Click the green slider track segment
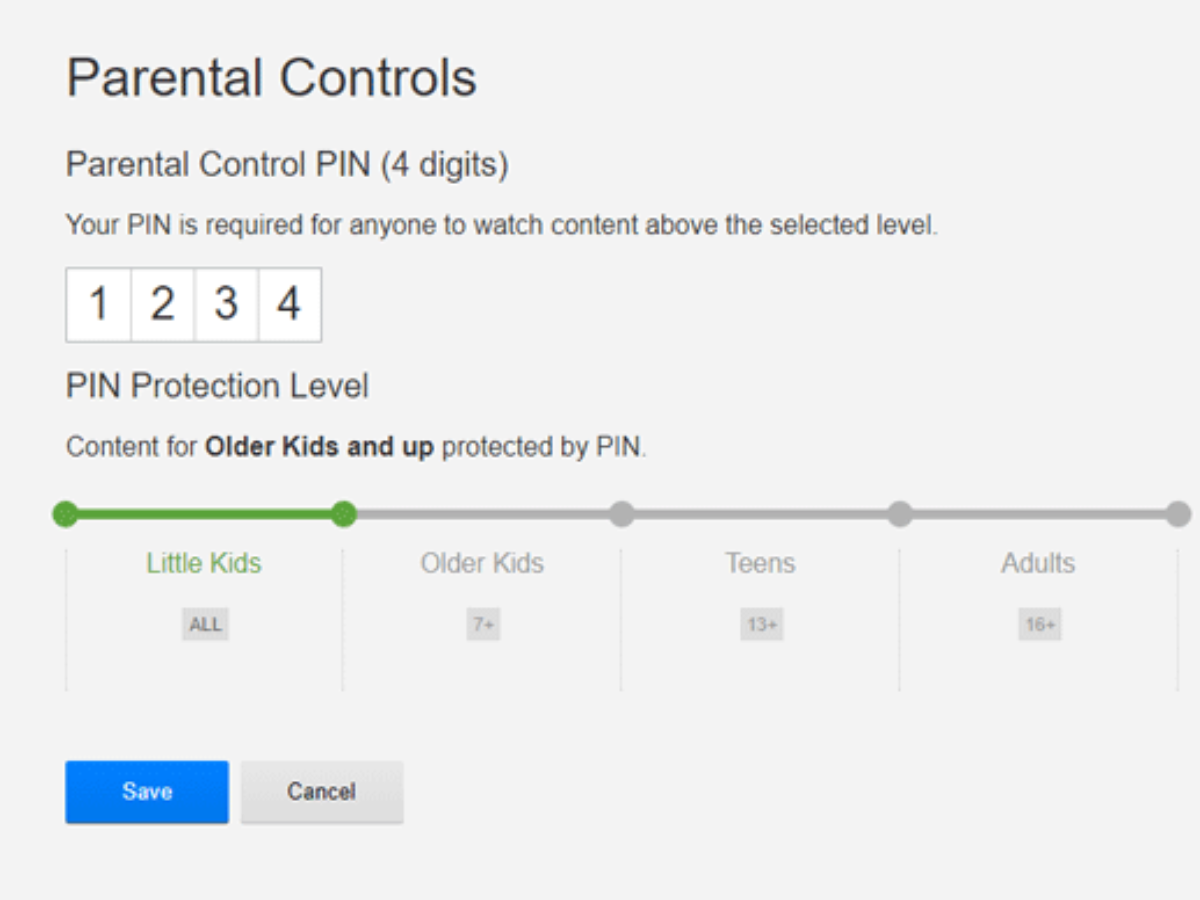 tap(204, 514)
